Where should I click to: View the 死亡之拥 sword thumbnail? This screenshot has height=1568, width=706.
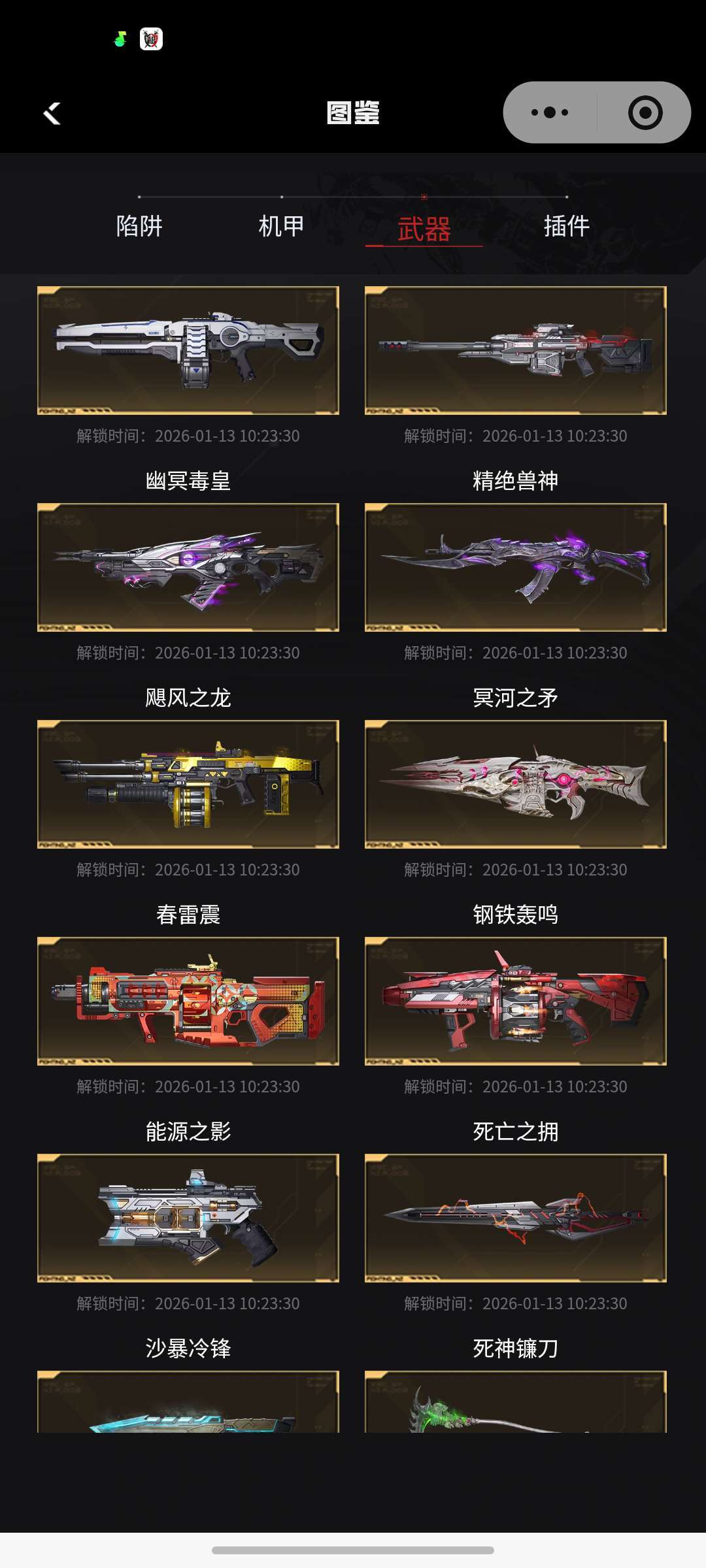pyautogui.click(x=516, y=1218)
